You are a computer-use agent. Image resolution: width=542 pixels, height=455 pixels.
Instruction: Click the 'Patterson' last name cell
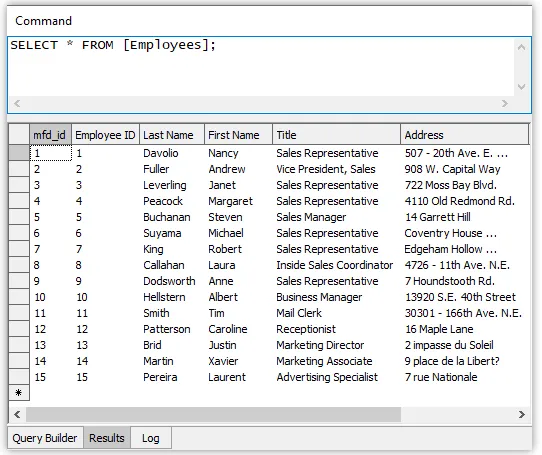172,329
